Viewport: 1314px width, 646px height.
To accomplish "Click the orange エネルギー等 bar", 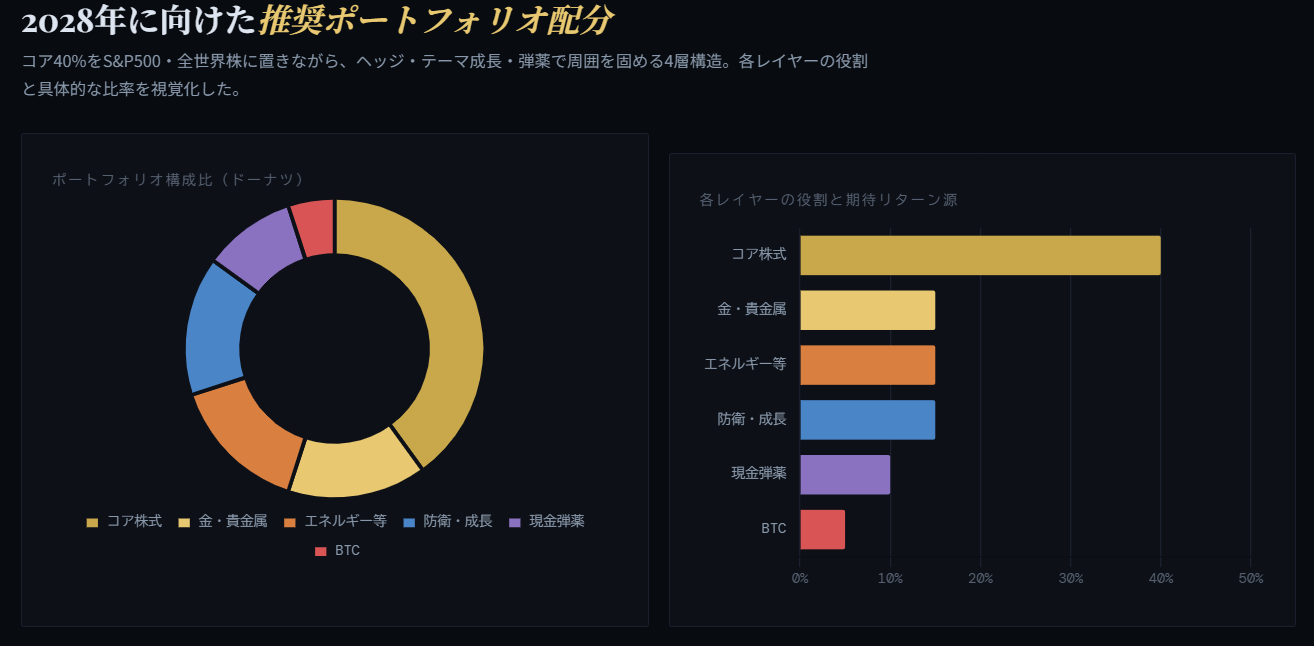I will (867, 365).
